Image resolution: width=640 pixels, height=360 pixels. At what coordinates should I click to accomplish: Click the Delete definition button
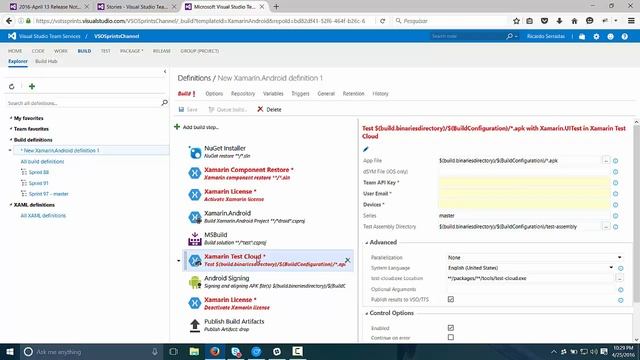[269, 109]
